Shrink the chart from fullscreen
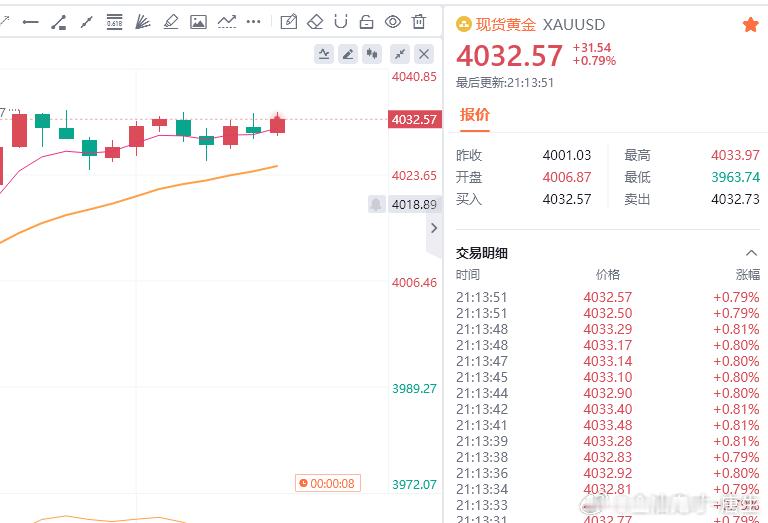This screenshot has height=523, width=768. (400, 54)
